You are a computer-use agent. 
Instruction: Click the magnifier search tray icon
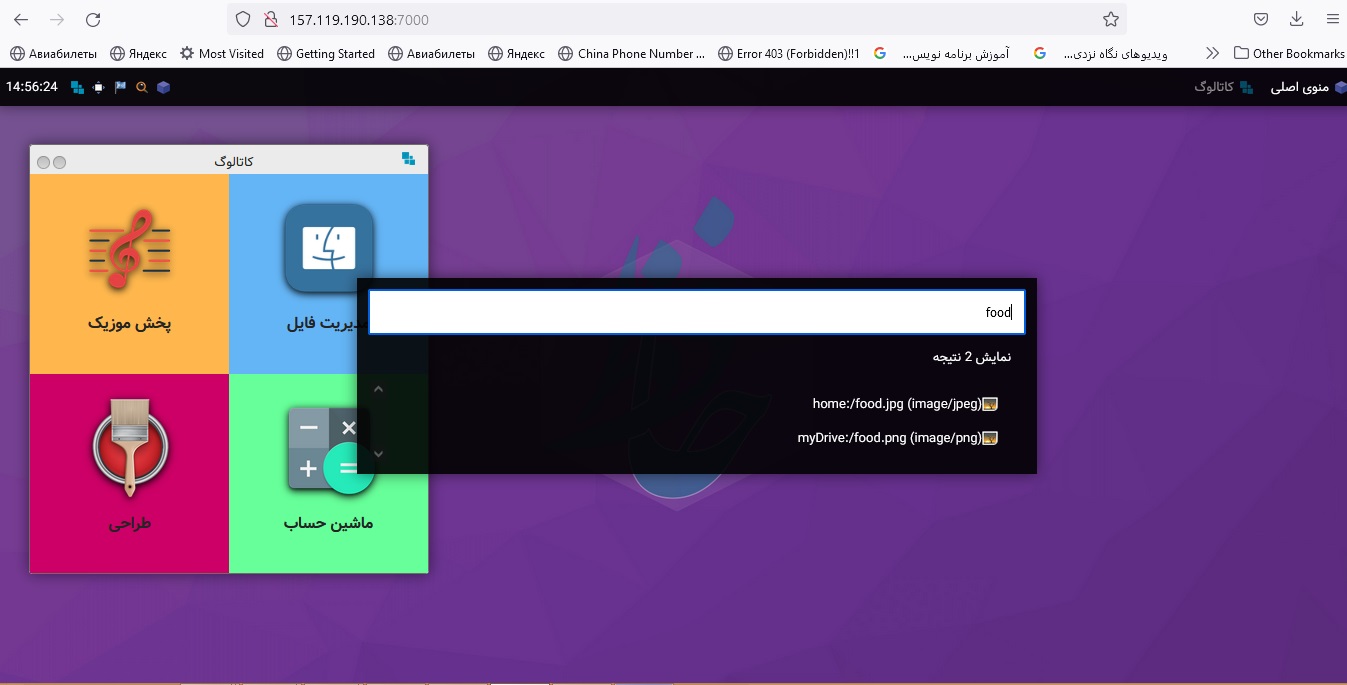point(141,88)
